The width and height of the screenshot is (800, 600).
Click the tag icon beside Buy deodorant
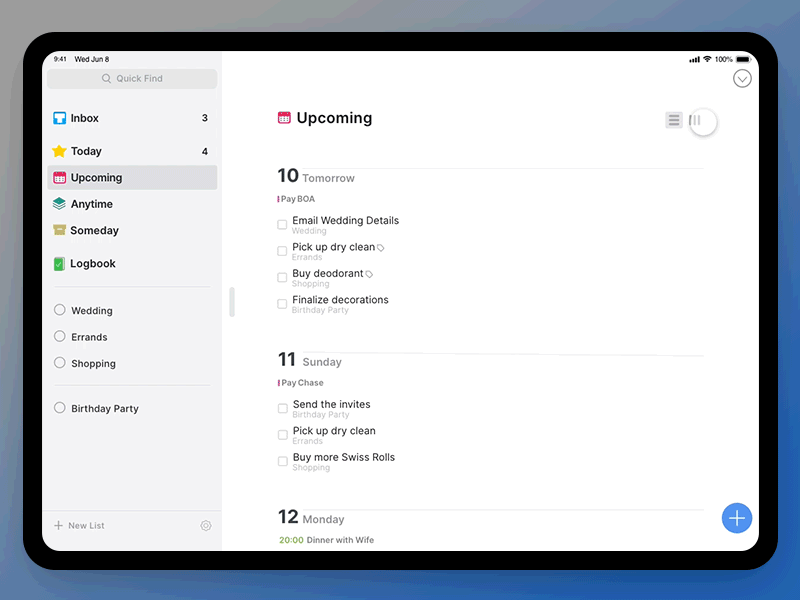click(369, 274)
